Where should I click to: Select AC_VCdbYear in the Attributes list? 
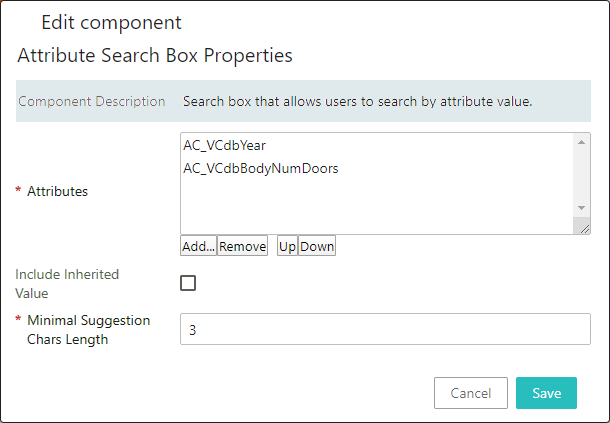224,145
